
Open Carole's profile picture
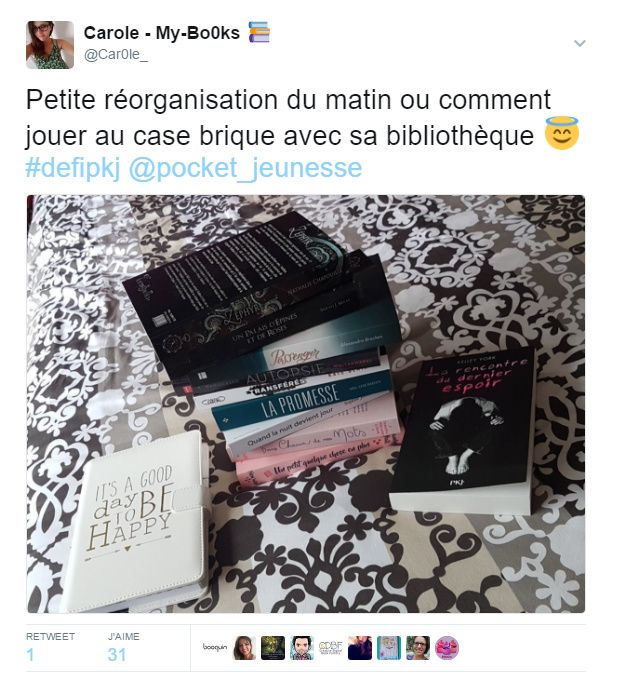(x=50, y=45)
